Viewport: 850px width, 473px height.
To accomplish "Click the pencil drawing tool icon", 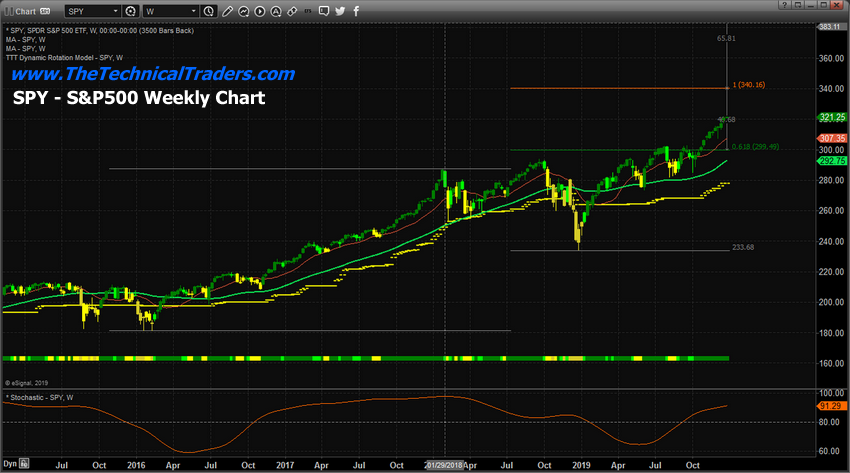I will (x=228, y=11).
